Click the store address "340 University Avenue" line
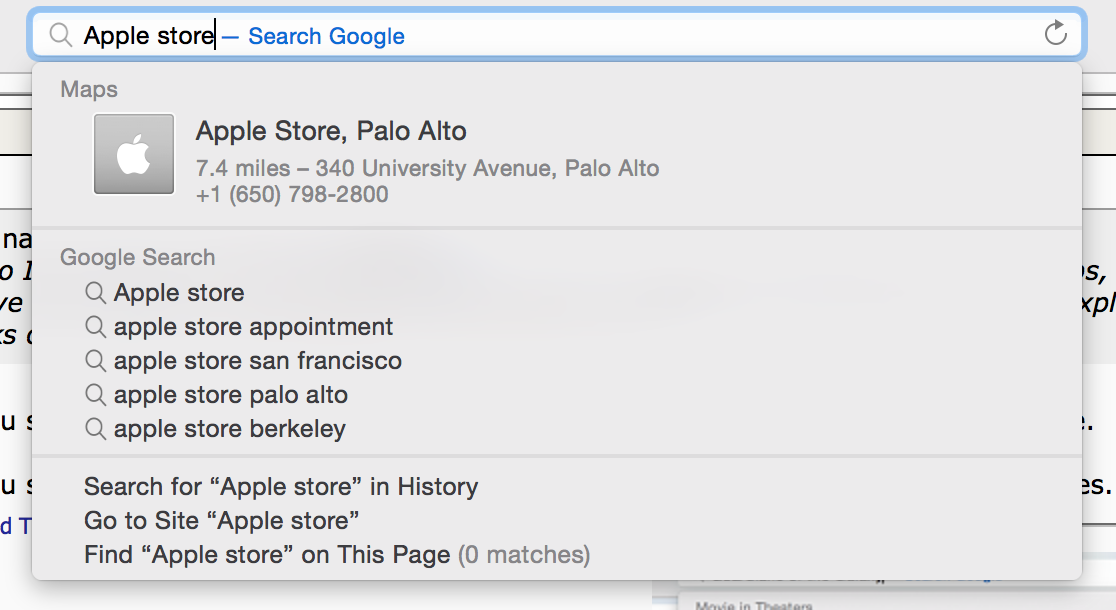 pyautogui.click(x=427, y=168)
